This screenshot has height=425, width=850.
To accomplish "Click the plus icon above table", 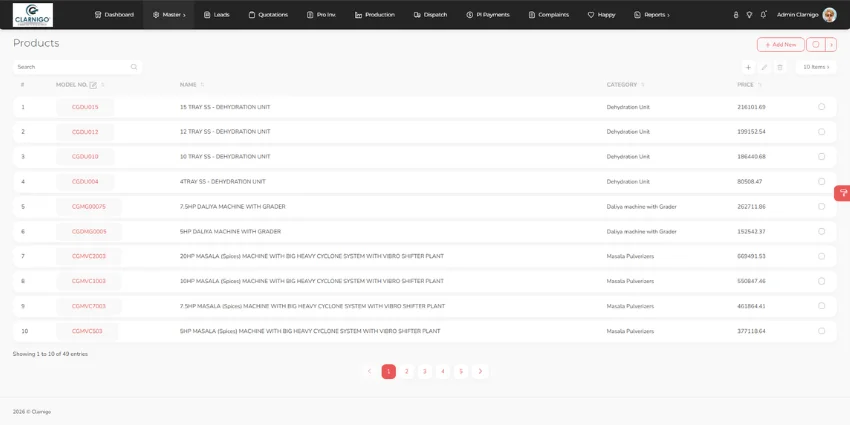I will tap(748, 67).
